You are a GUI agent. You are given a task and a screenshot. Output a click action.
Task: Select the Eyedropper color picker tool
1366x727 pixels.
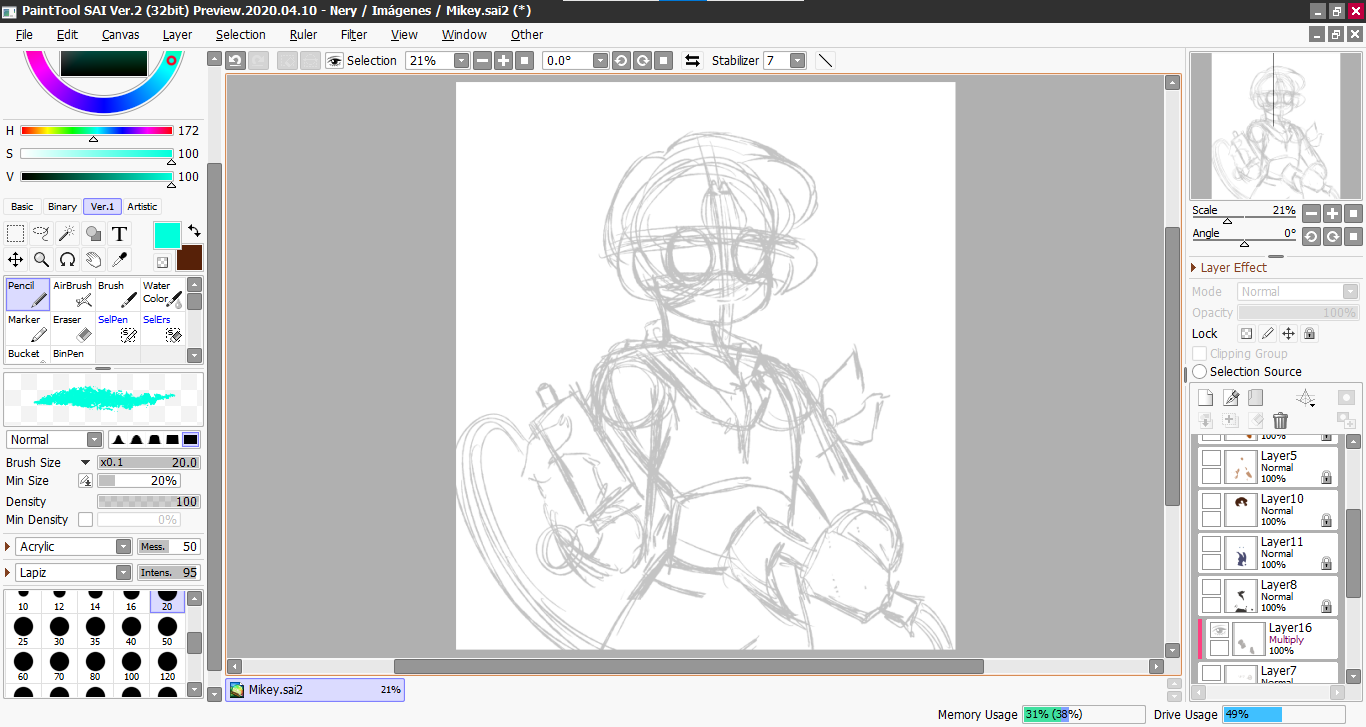[119, 260]
